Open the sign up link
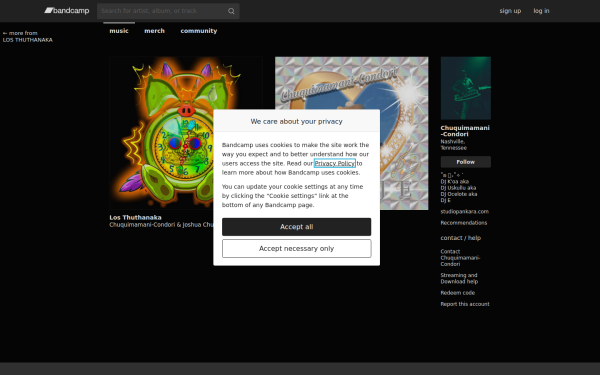The width and height of the screenshot is (600, 375). pos(510,11)
